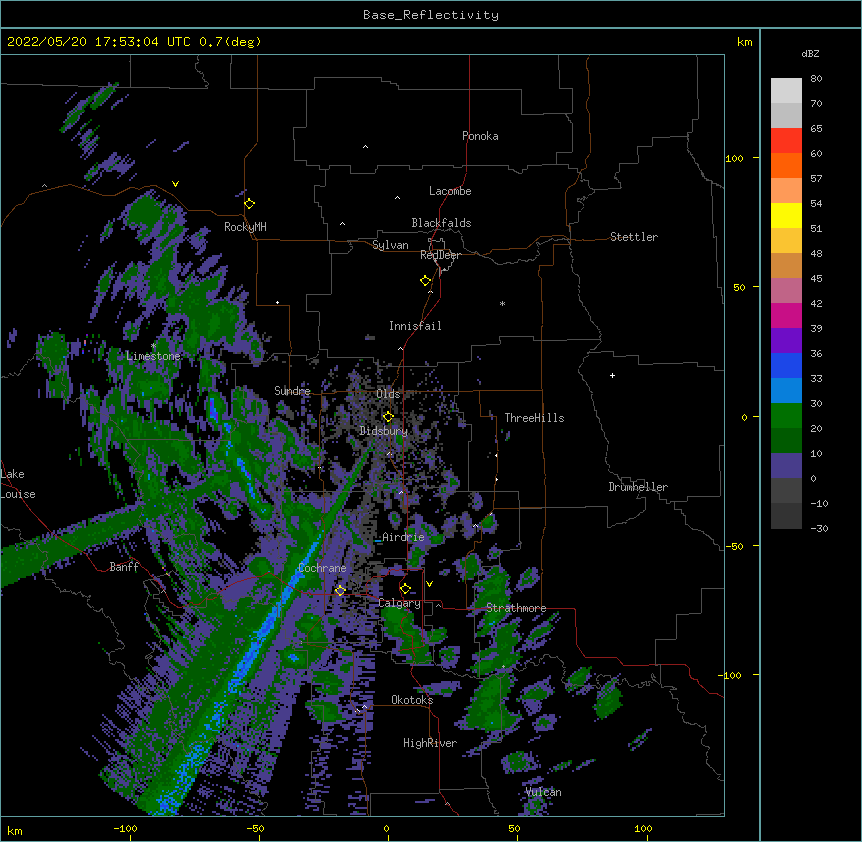Click the Stettler city label

(x=634, y=237)
